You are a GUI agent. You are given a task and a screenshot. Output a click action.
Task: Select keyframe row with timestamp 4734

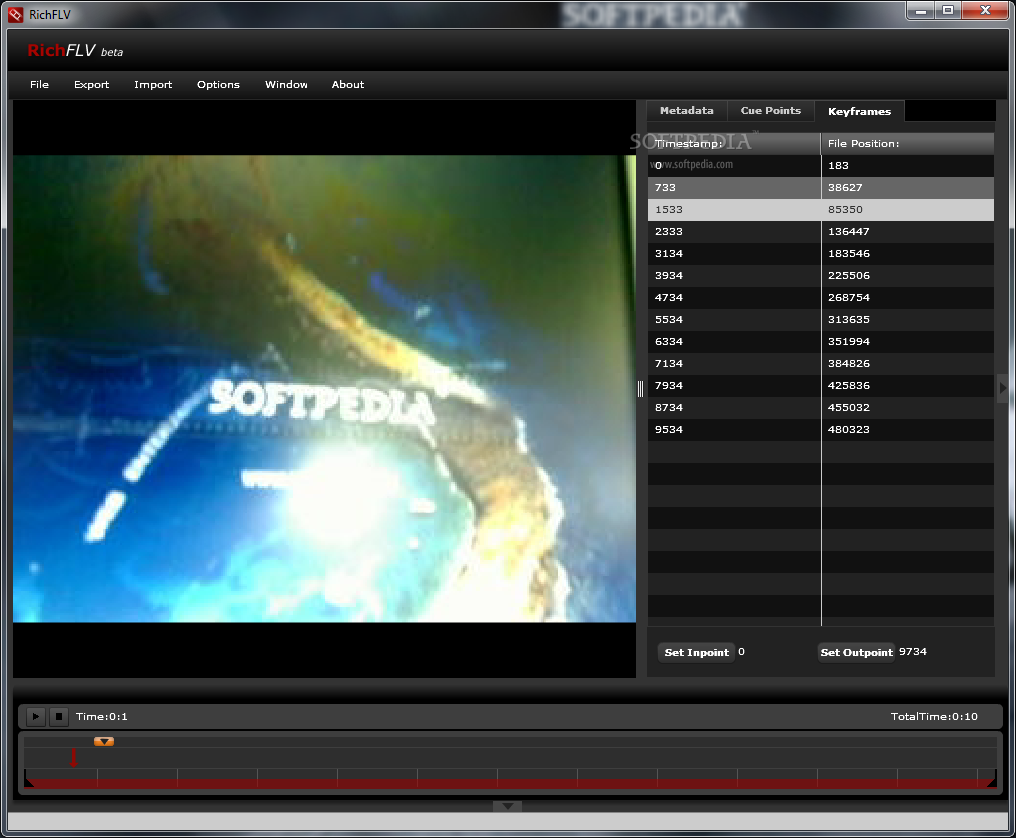pyautogui.click(x=821, y=297)
